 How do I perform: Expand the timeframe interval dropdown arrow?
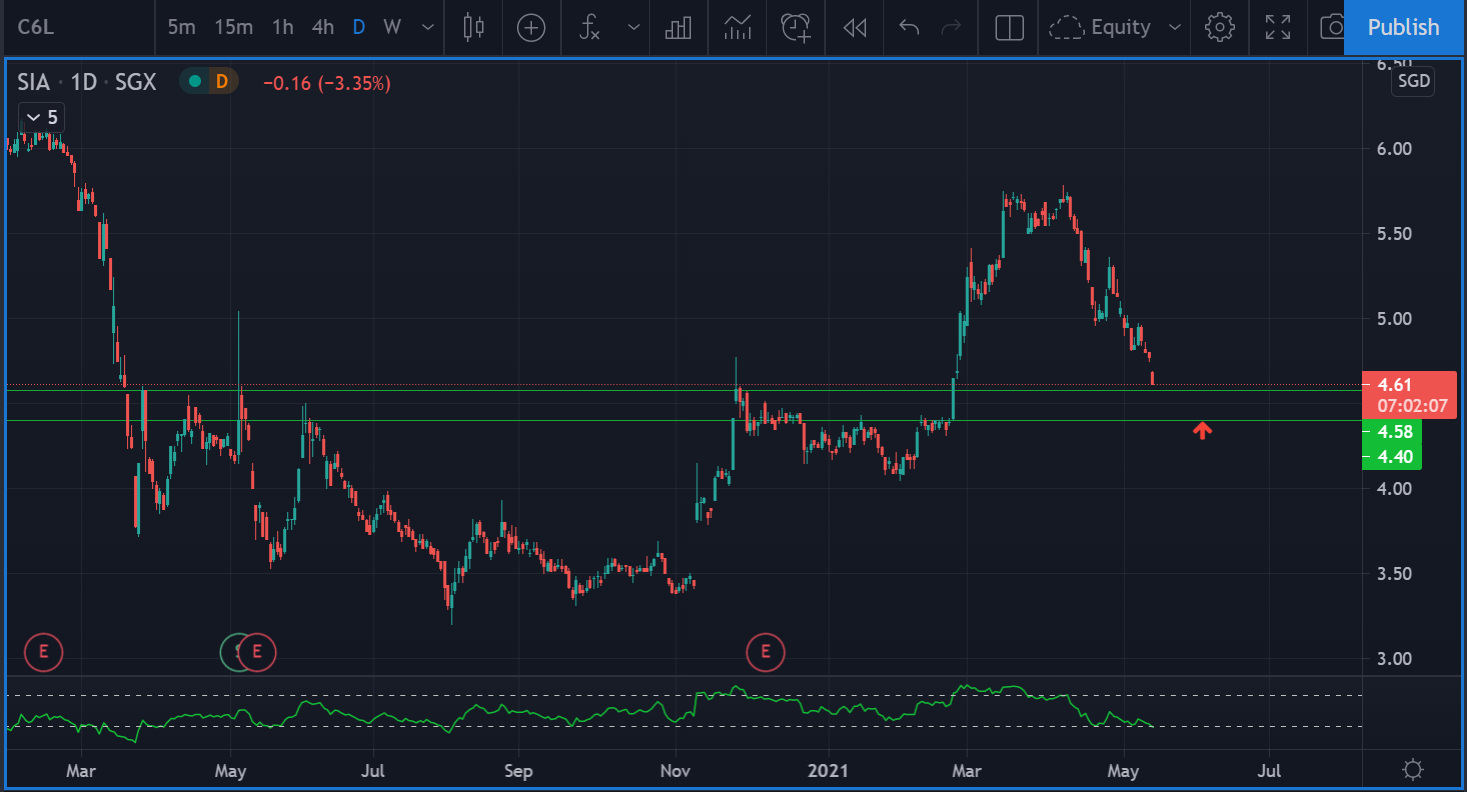pos(428,27)
